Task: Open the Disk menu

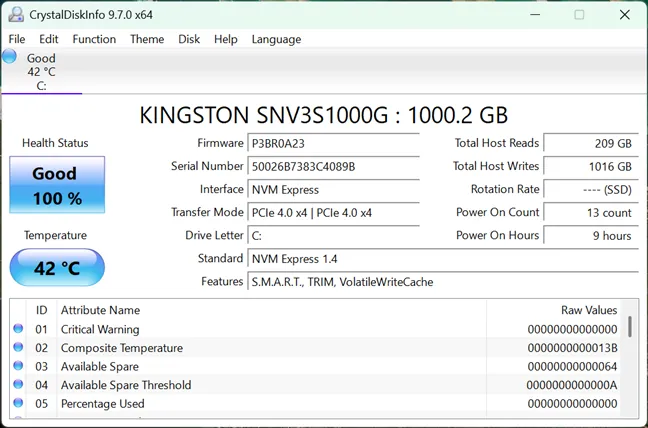Action: coord(189,39)
